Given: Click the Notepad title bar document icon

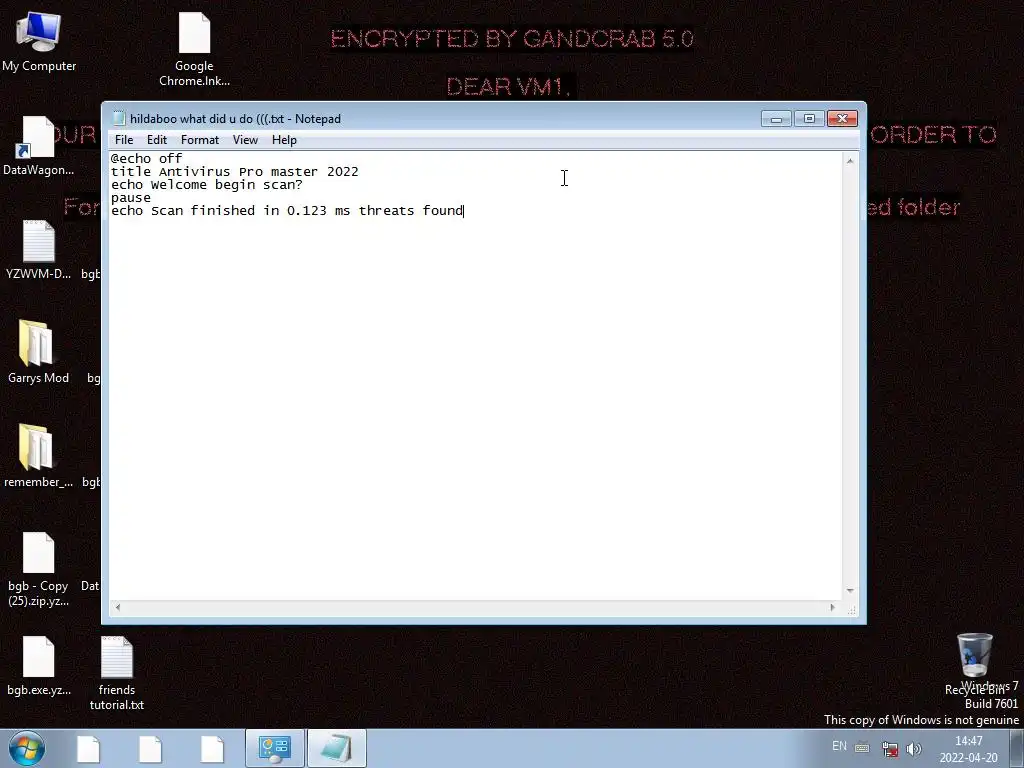Looking at the screenshot, I should coord(119,118).
